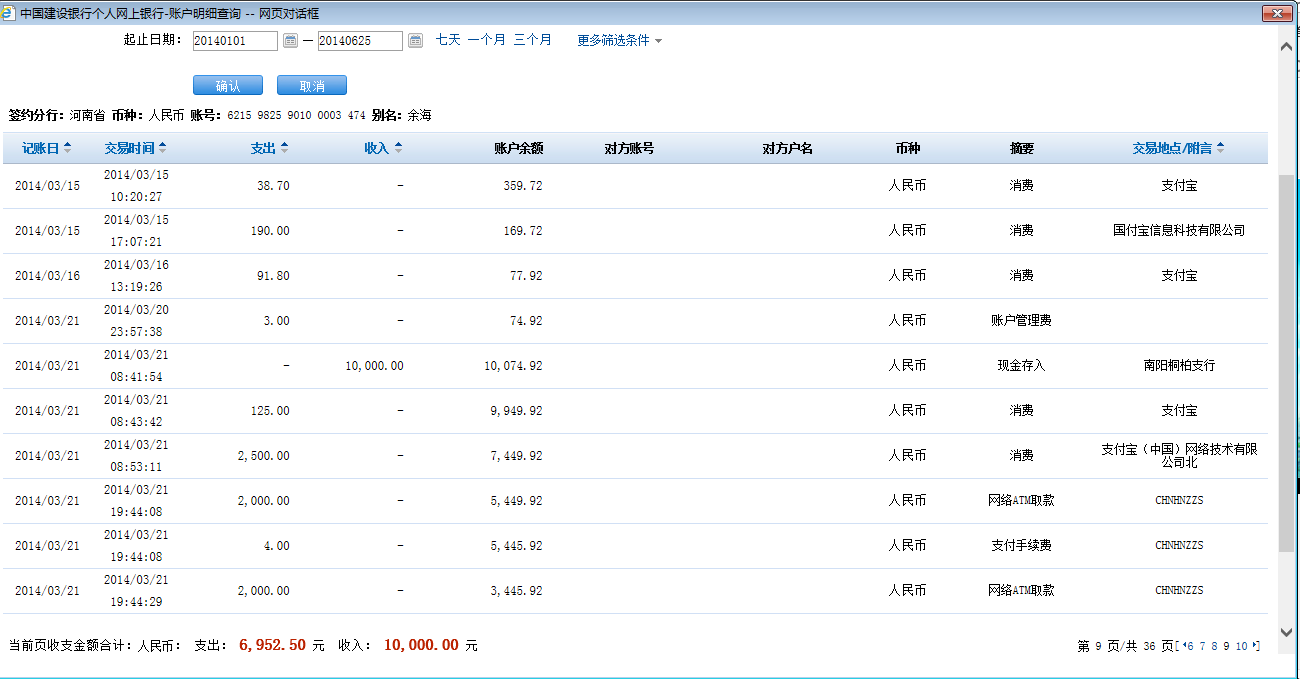Screen dimensions: 1300x679
Task: Select the 一个月 date range link
Action: 486,40
